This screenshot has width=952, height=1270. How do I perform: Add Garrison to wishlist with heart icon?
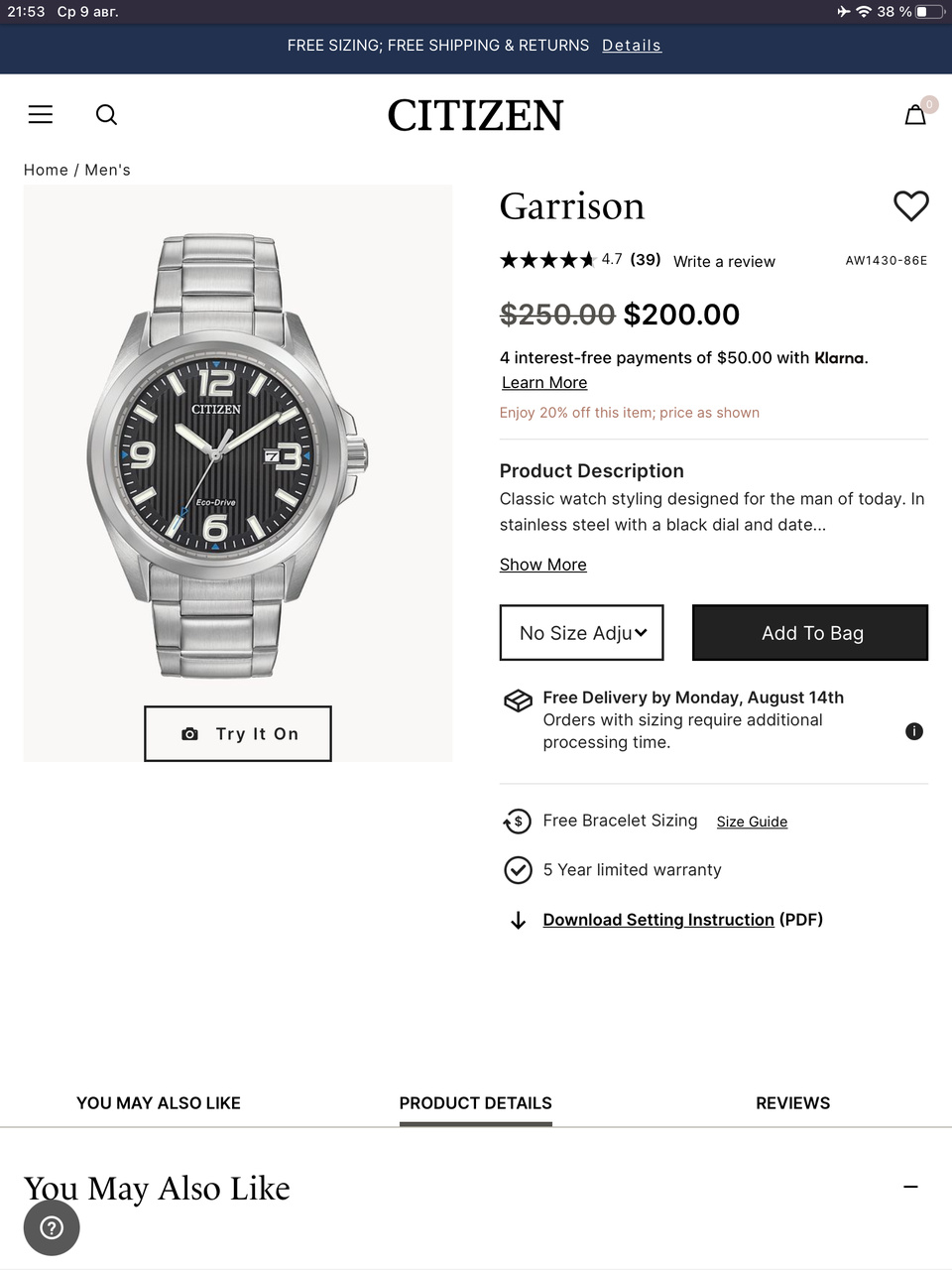click(x=911, y=206)
